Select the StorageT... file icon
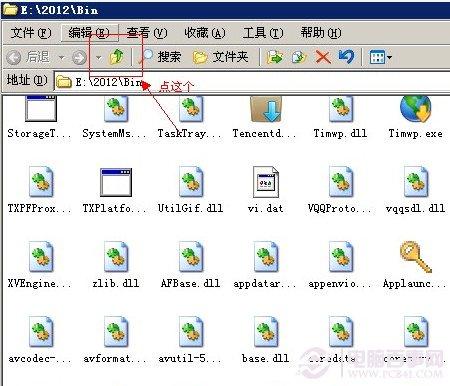Image resolution: width=450 pixels, height=386 pixels. click(41, 108)
